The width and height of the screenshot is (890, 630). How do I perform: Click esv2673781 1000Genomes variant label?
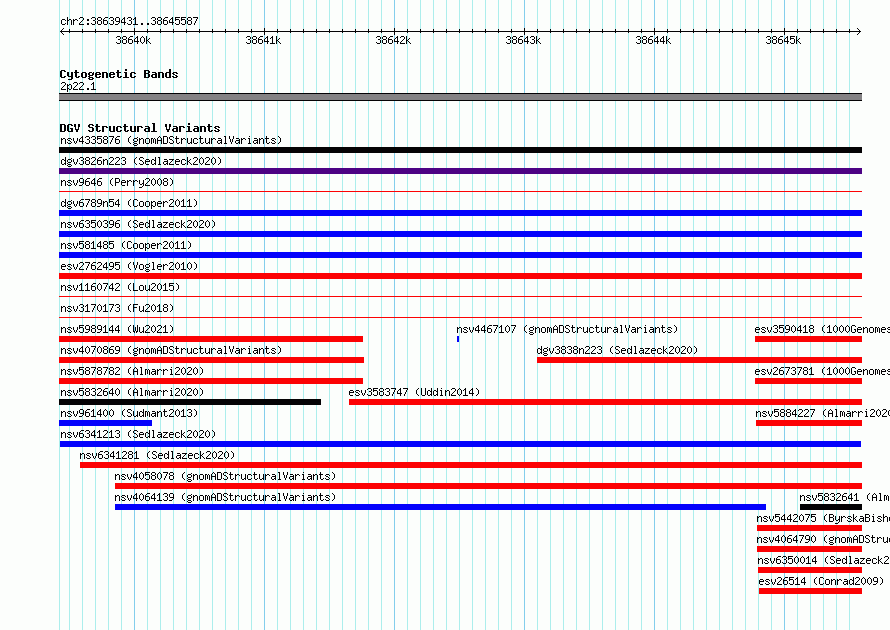coord(822,371)
